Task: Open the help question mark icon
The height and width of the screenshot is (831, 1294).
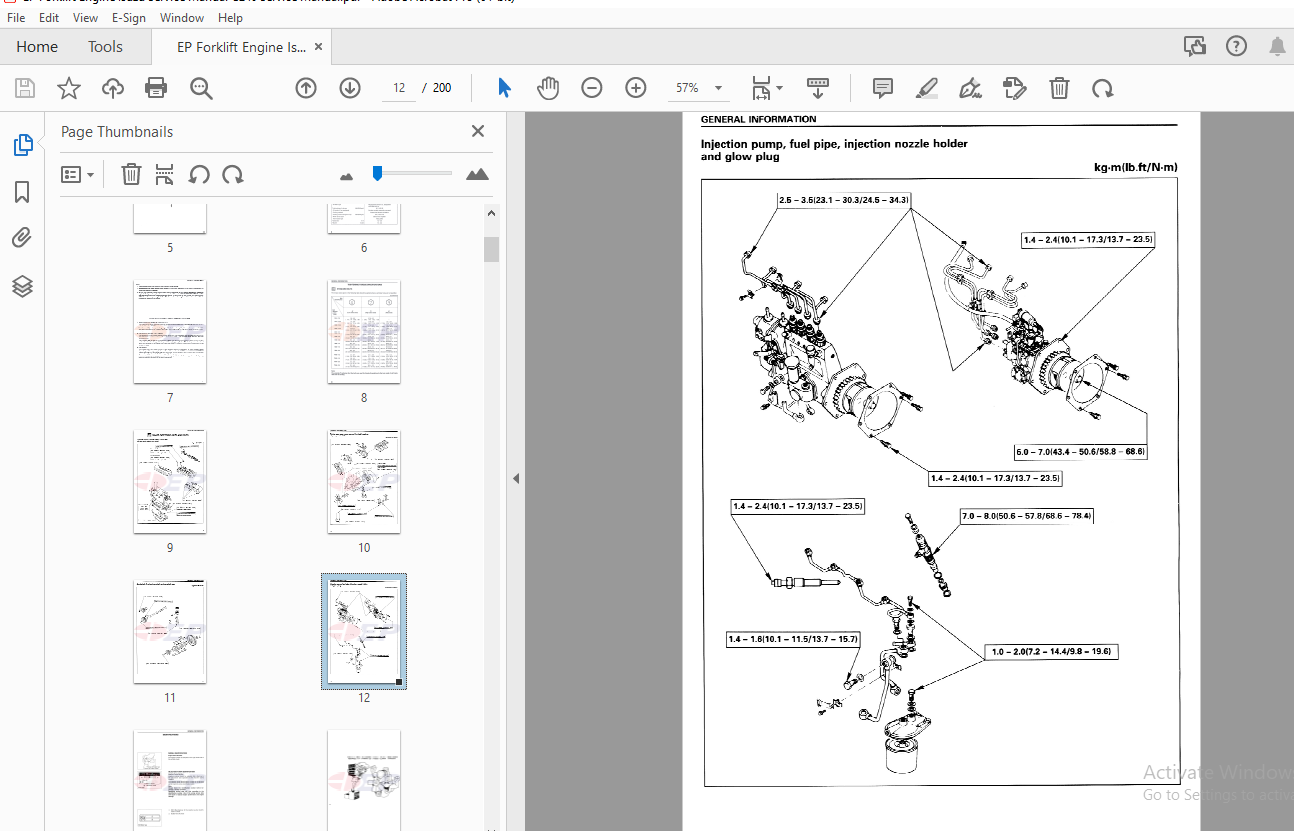Action: point(1236,46)
